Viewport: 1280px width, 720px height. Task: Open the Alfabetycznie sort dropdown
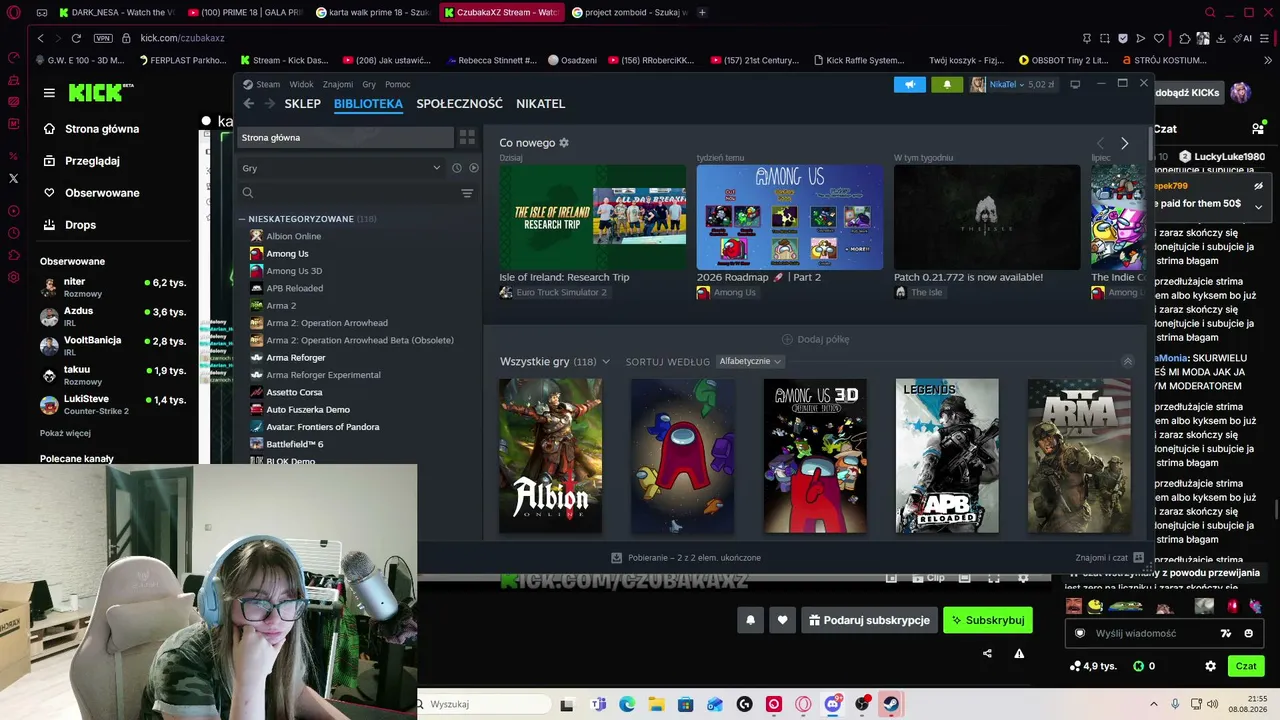[x=750, y=361]
